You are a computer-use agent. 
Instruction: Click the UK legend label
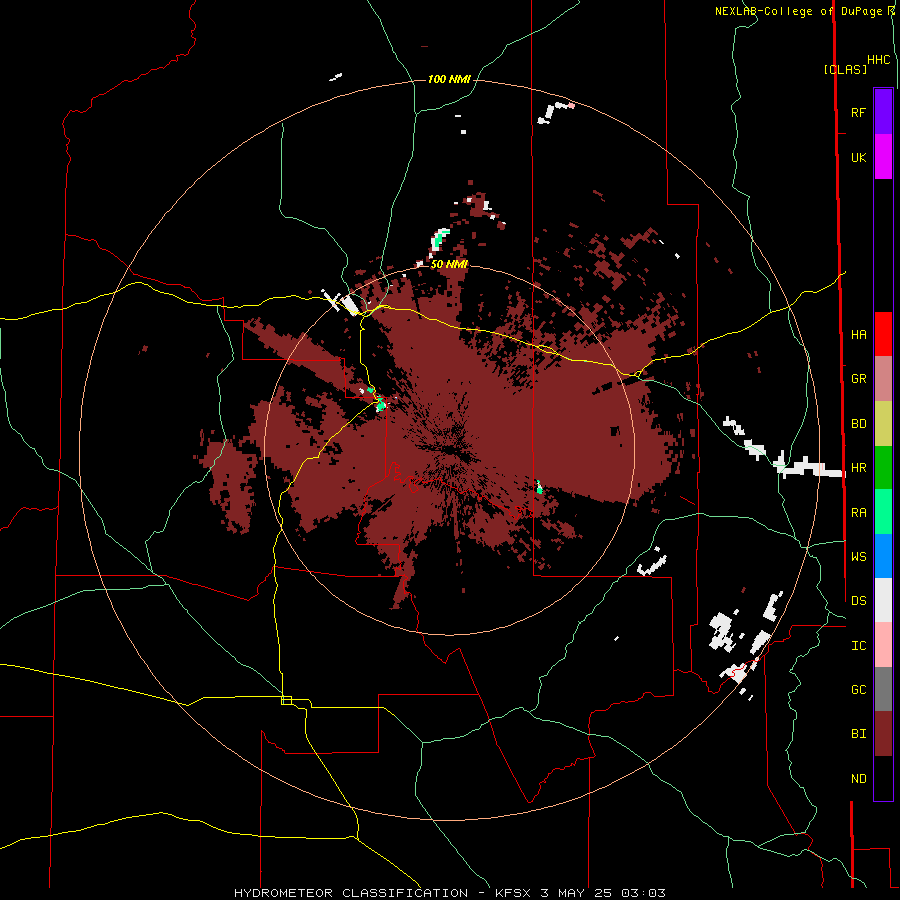tap(858, 157)
